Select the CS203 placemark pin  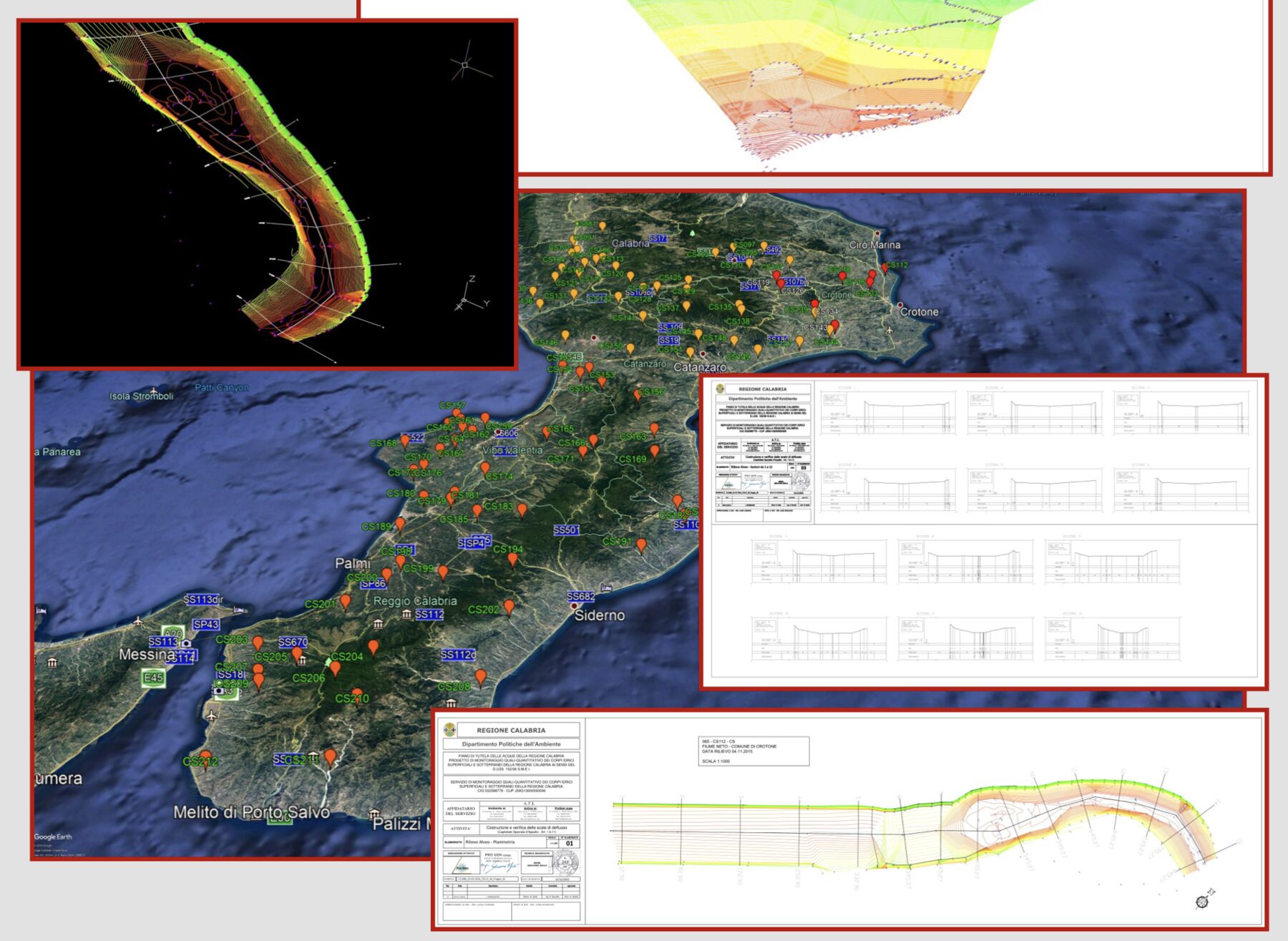(258, 644)
